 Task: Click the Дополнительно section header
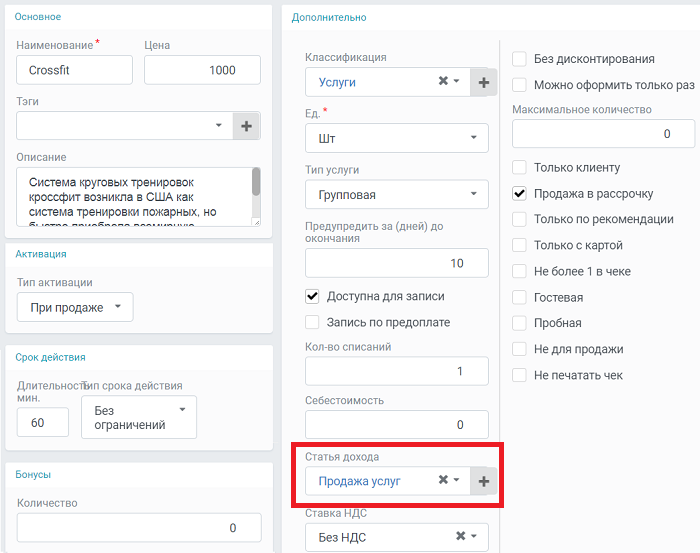point(329,17)
